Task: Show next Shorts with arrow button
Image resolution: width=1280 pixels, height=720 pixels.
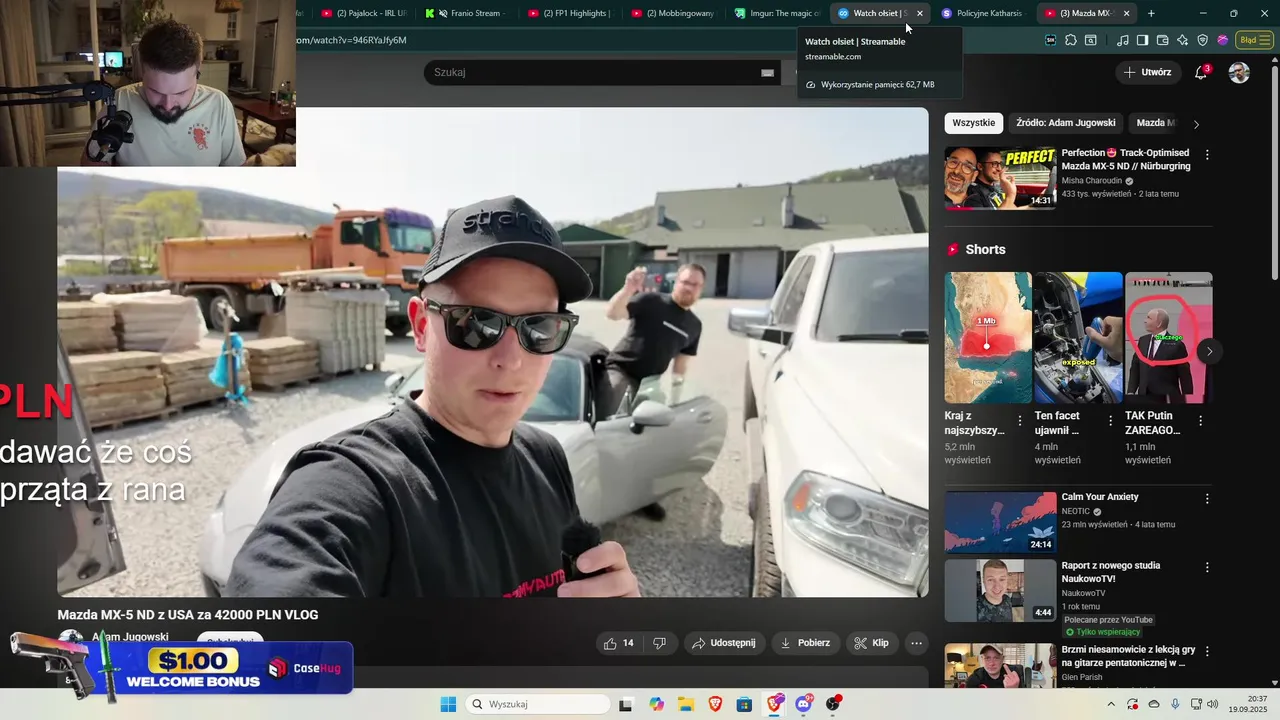Action: click(1209, 351)
